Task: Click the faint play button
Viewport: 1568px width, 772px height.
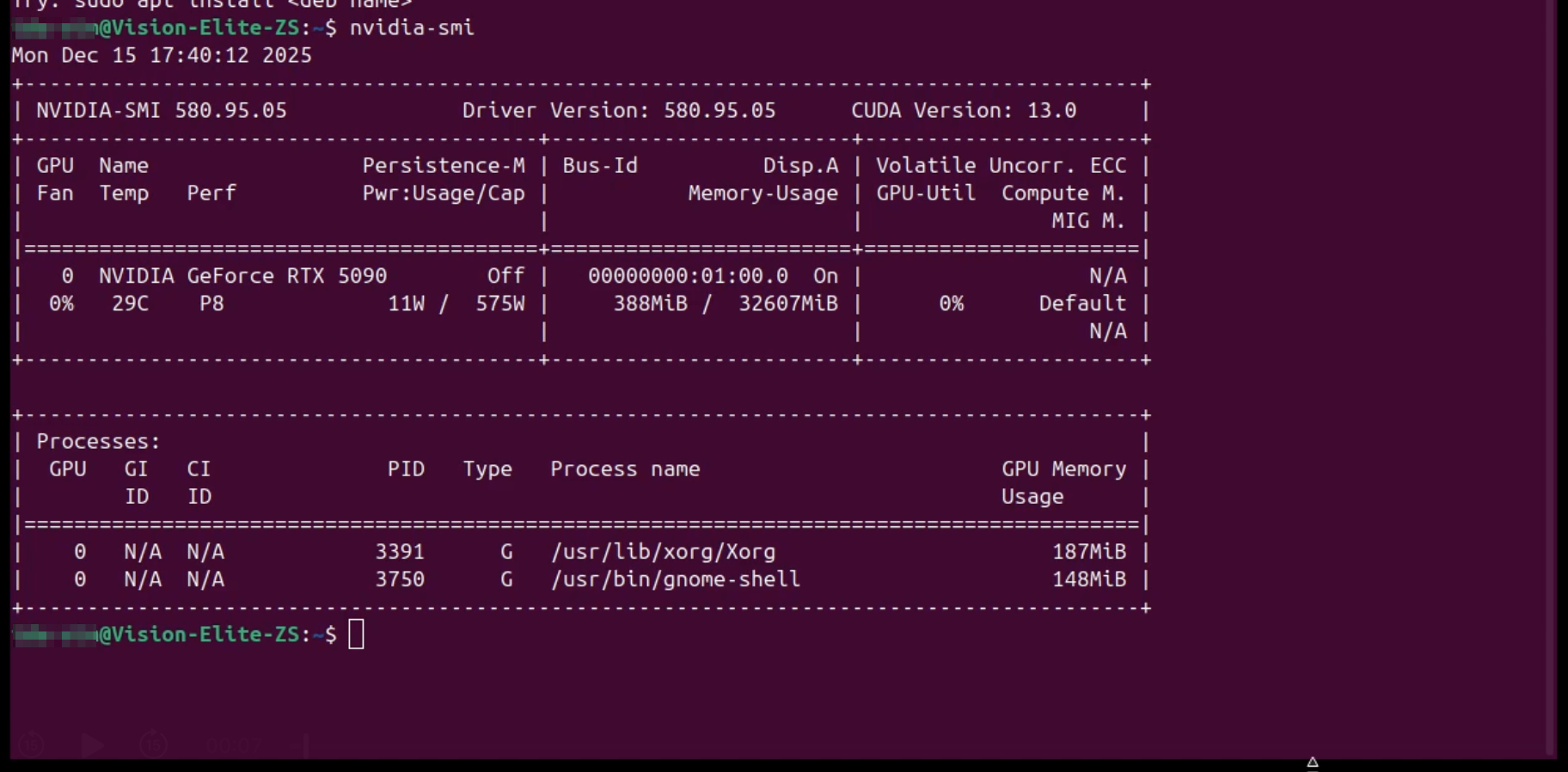Action: [92, 744]
